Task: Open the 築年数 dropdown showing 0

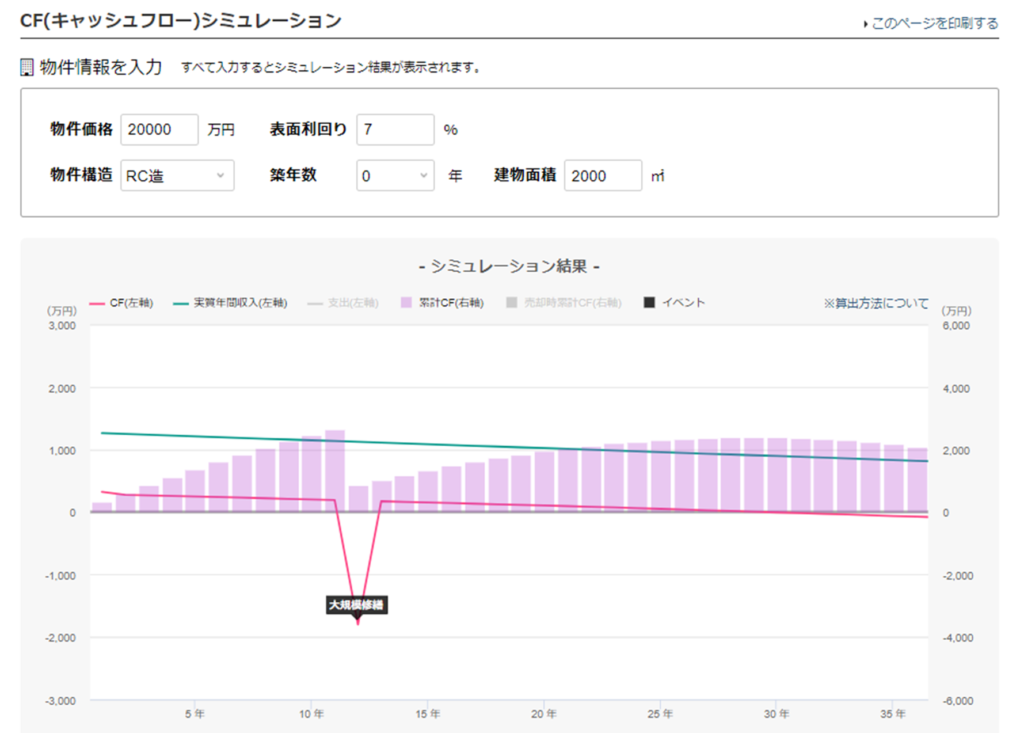Action: [x=395, y=176]
